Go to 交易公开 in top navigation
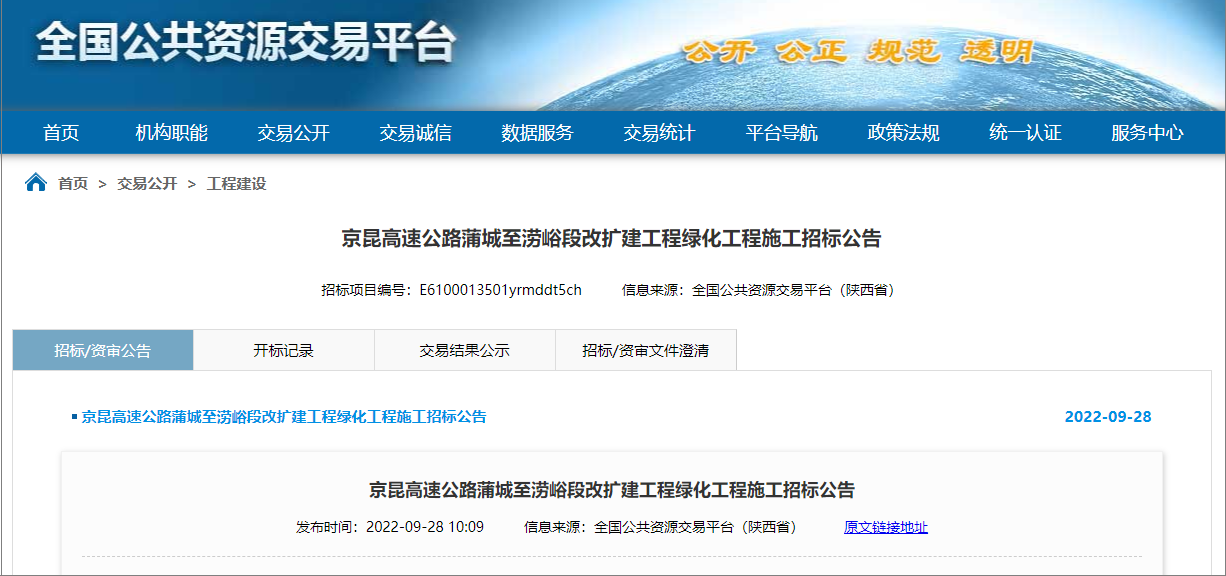 [x=293, y=133]
